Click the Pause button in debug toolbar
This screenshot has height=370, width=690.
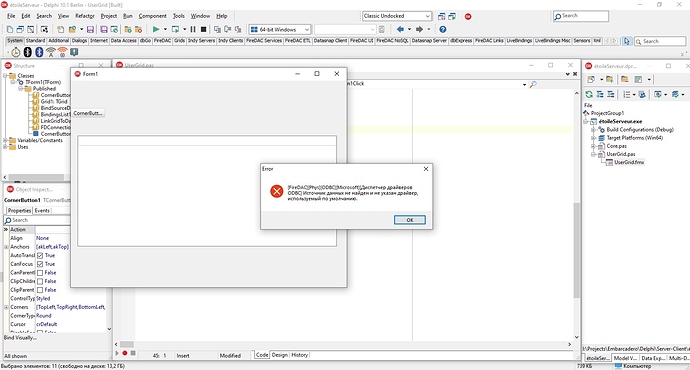tap(193, 29)
